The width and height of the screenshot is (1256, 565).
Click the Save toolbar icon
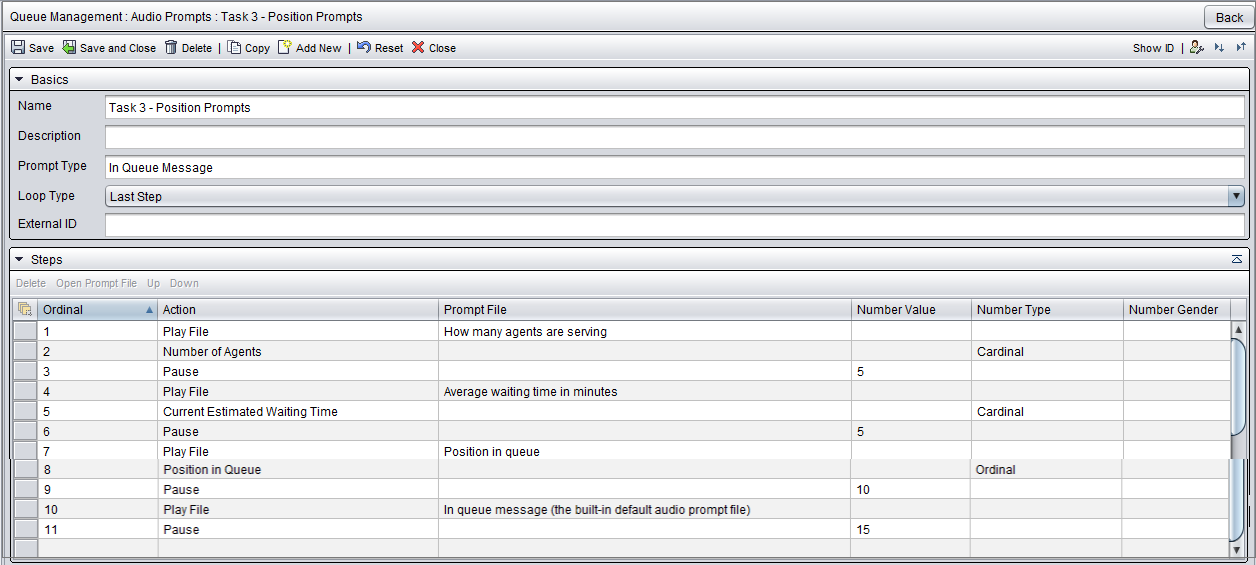18,47
